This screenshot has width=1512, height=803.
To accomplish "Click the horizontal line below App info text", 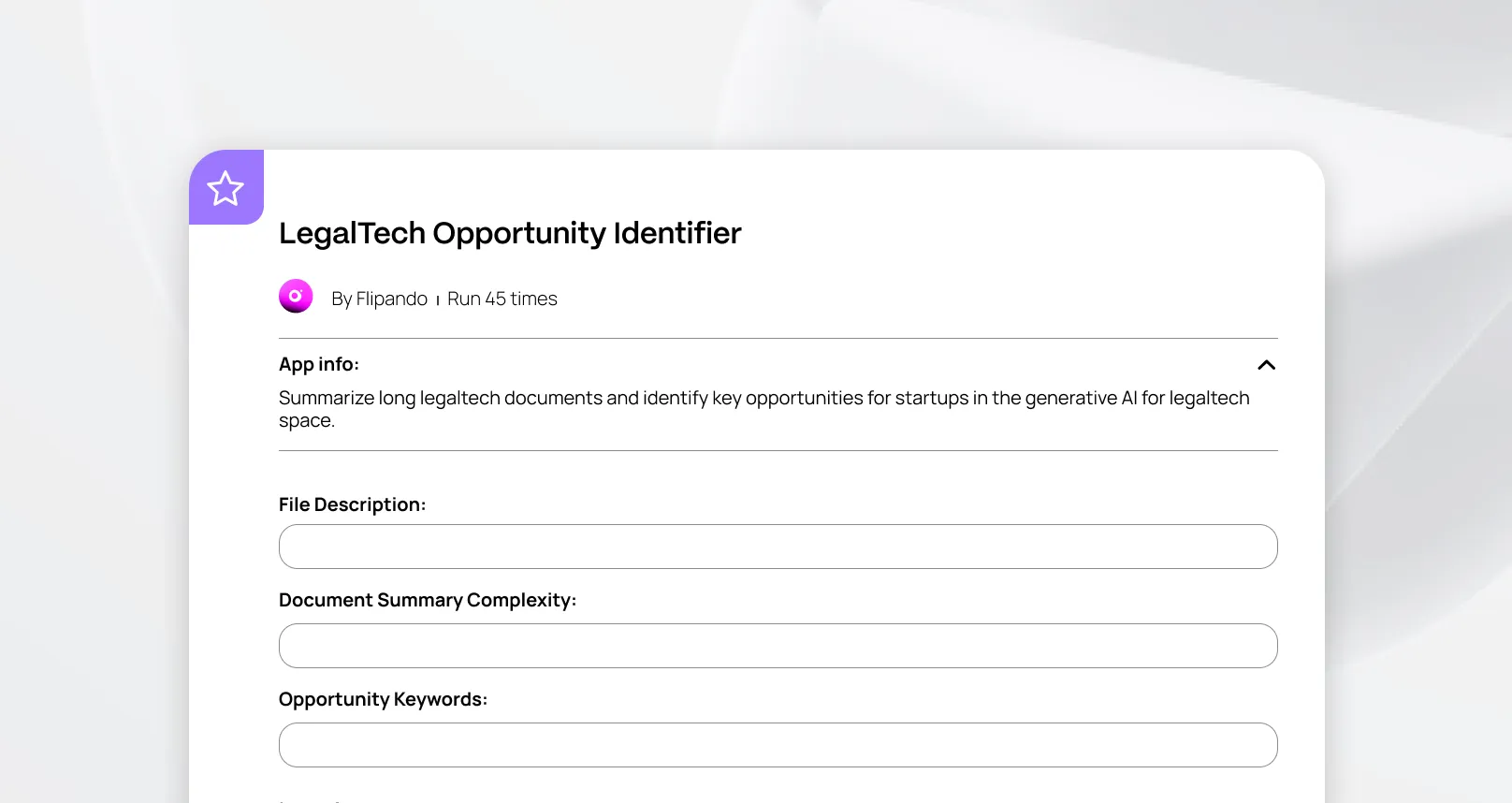I will pos(778,451).
